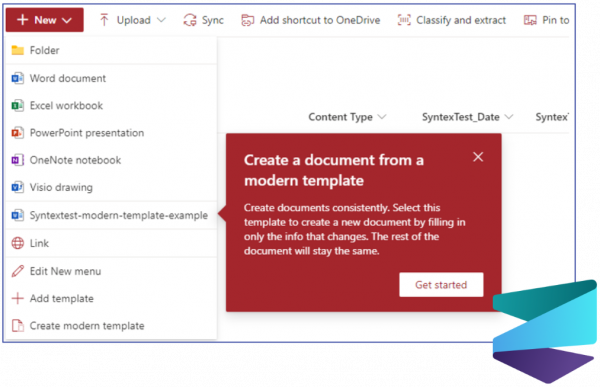600x387 pixels.
Task: Click the plus Add template icon
Action: [x=18, y=298]
